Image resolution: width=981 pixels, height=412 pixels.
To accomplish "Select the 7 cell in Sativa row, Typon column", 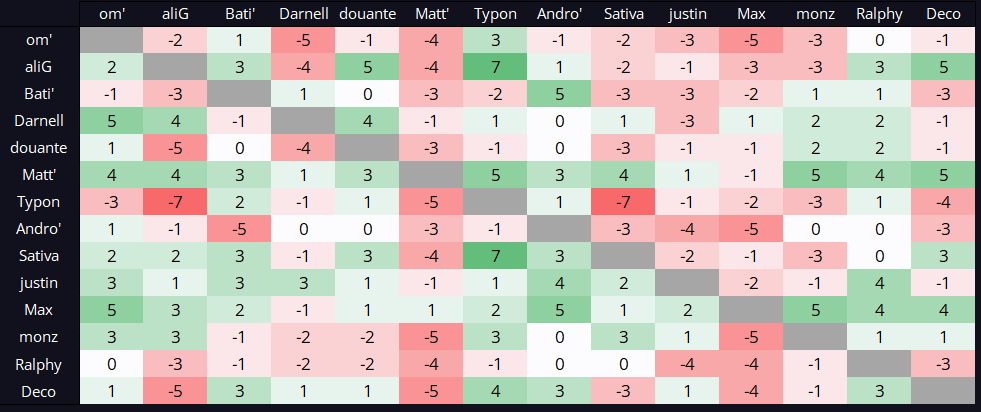I will (x=495, y=256).
